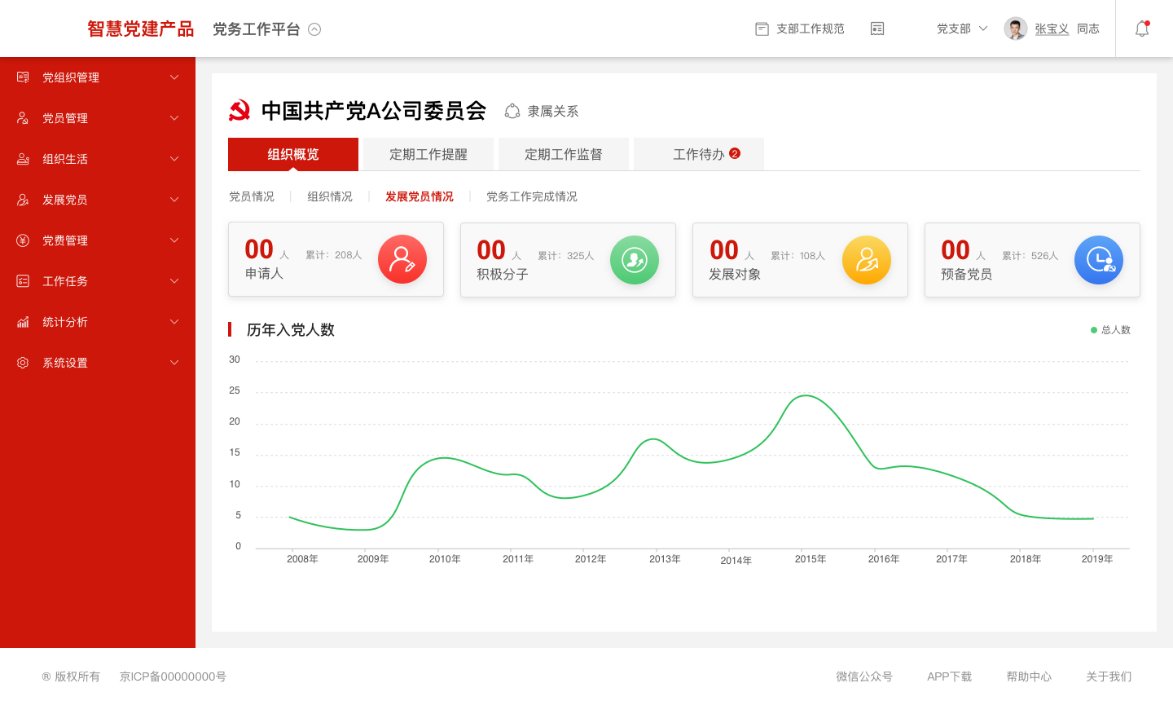1173x705 pixels.
Task: Open the 微信公众号 footer link
Action: pos(864,677)
